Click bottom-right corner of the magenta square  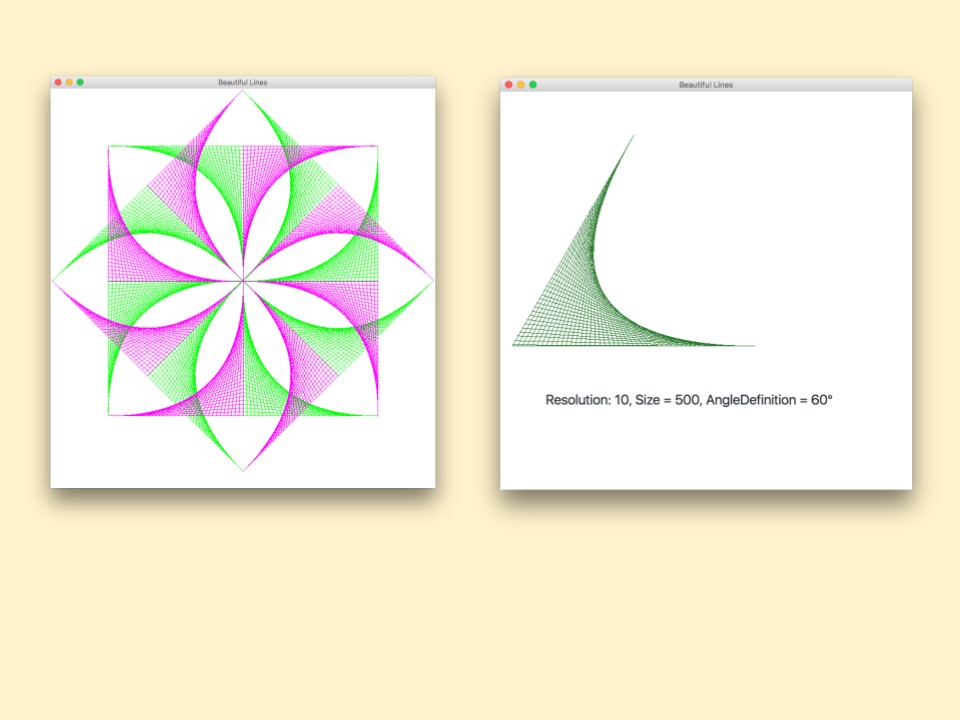[377, 415]
